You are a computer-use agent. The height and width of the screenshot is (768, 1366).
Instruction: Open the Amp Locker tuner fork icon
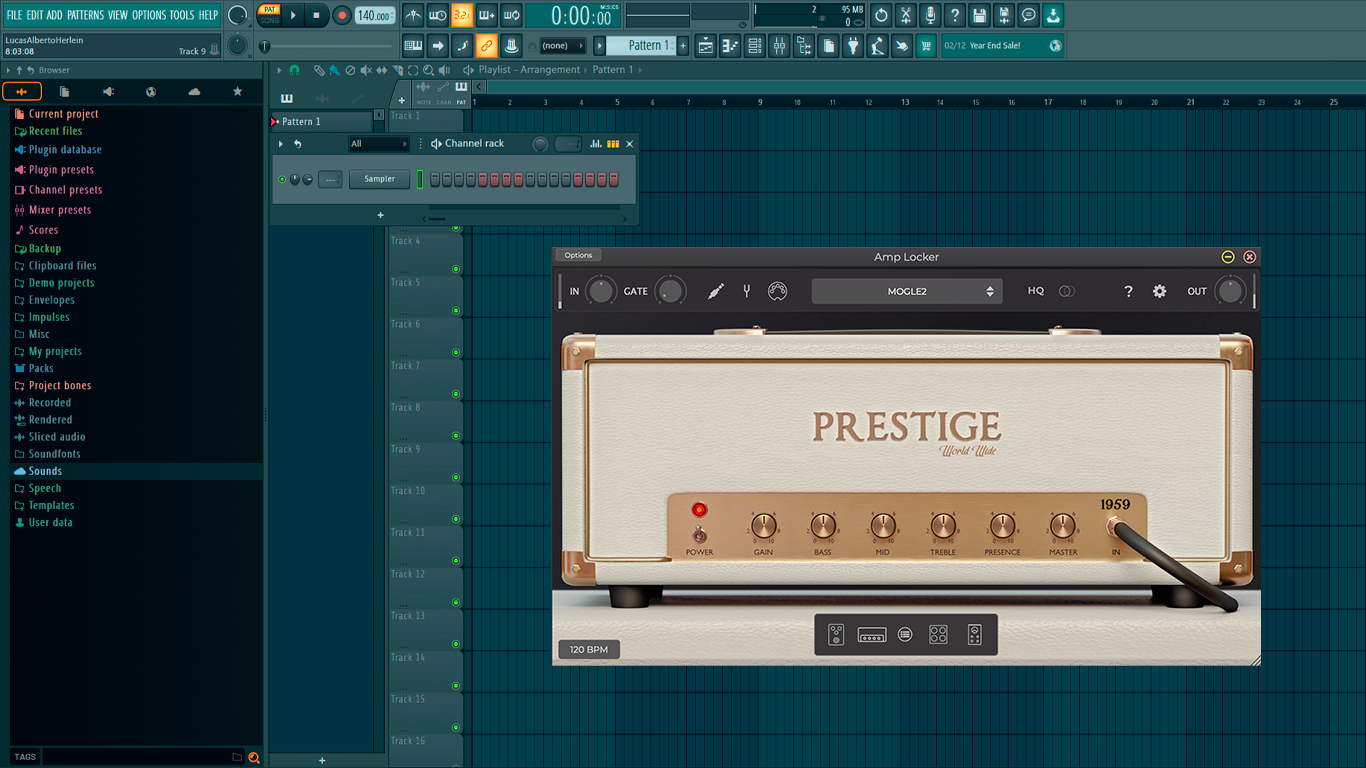(746, 291)
